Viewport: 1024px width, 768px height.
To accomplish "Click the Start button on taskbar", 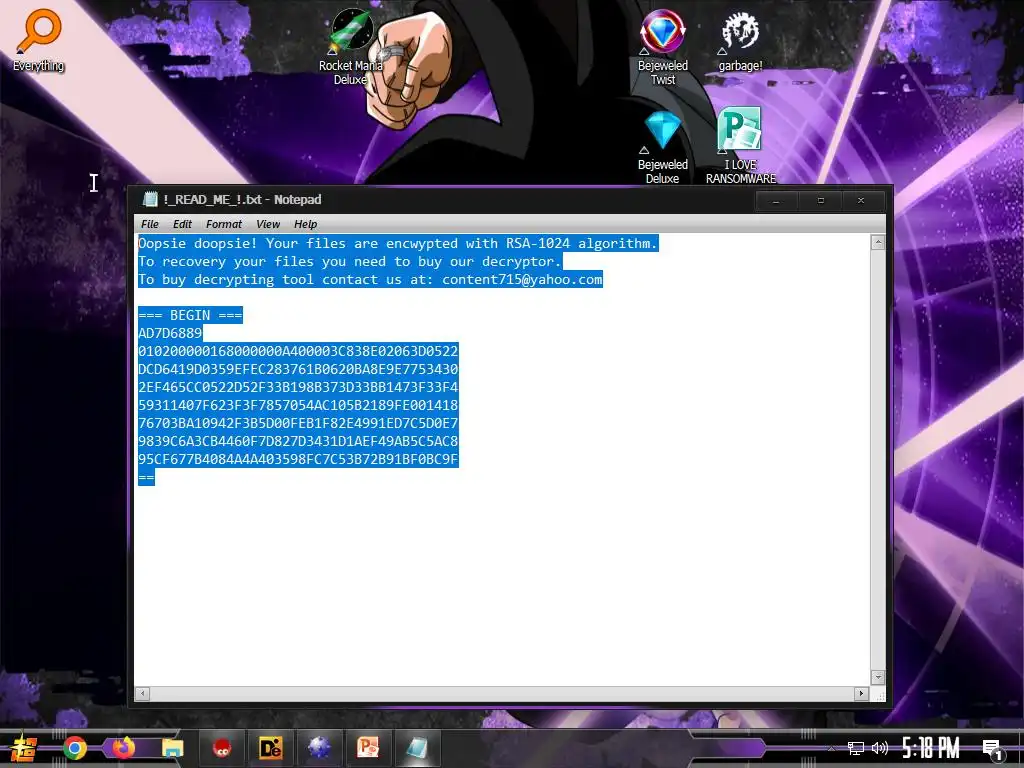I will click(23, 748).
